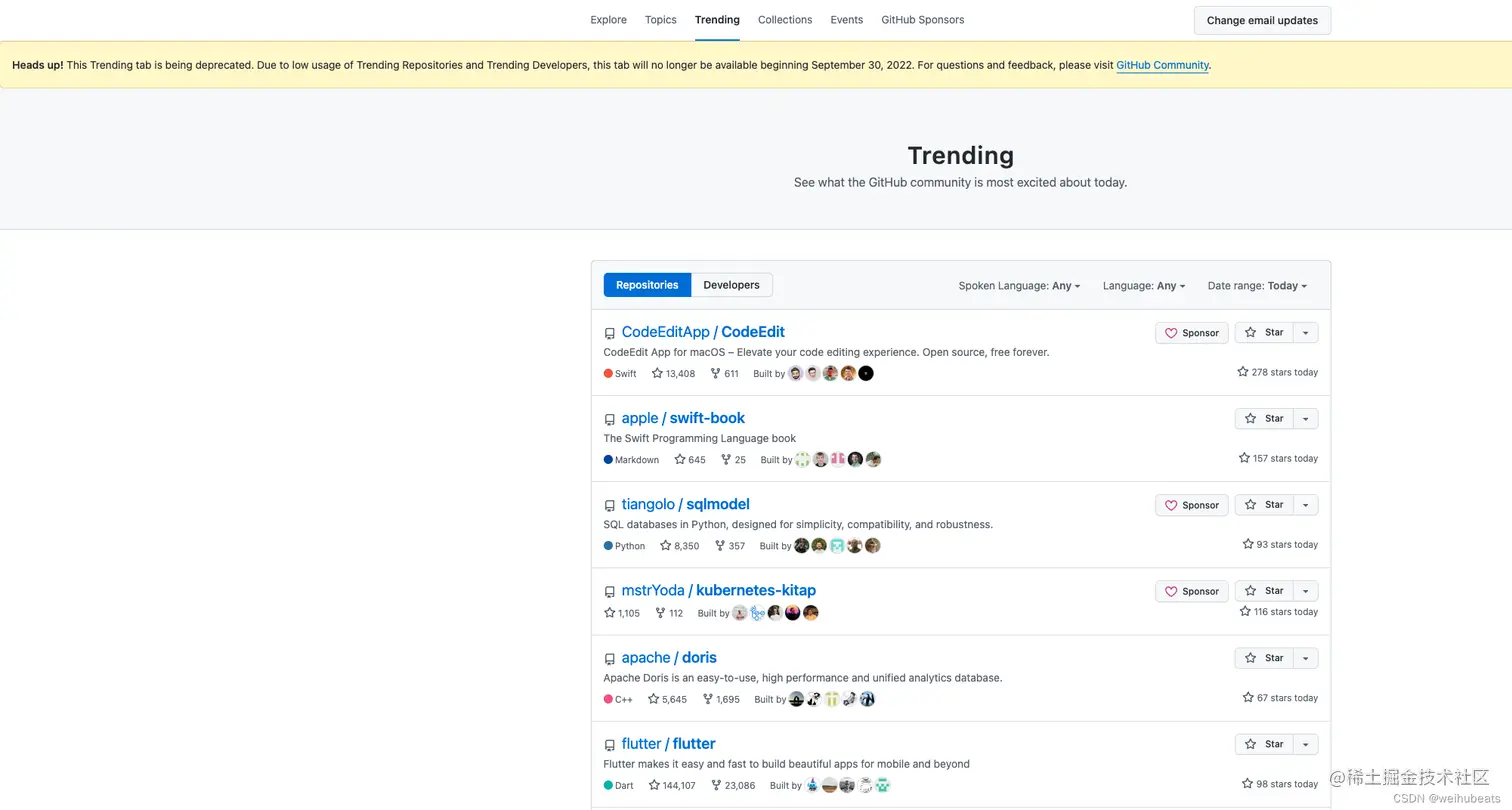Click the 645 stargazers count for swift-book
The height and width of the screenshot is (810, 1512).
pyautogui.click(x=690, y=460)
